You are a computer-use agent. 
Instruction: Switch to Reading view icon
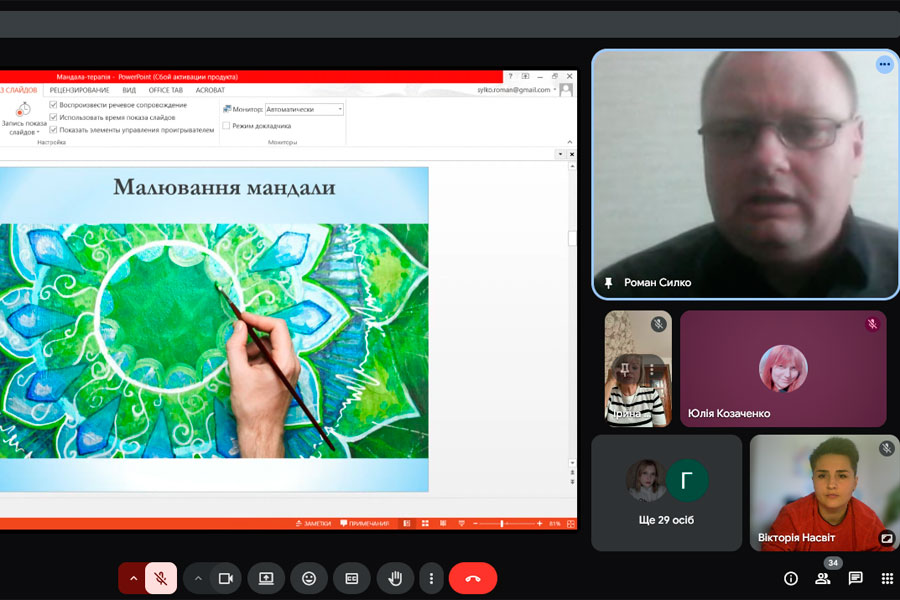[x=443, y=524]
